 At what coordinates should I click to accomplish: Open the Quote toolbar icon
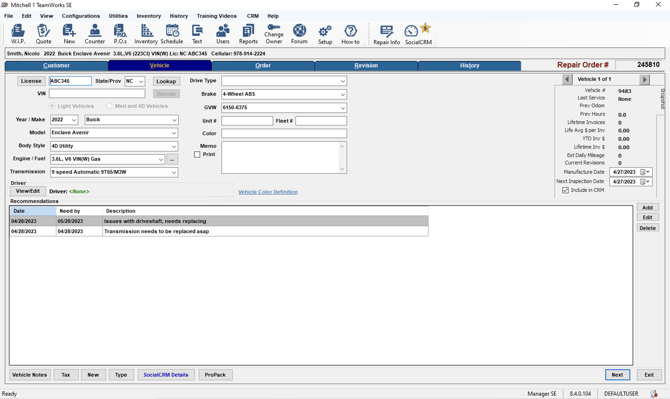pos(43,34)
